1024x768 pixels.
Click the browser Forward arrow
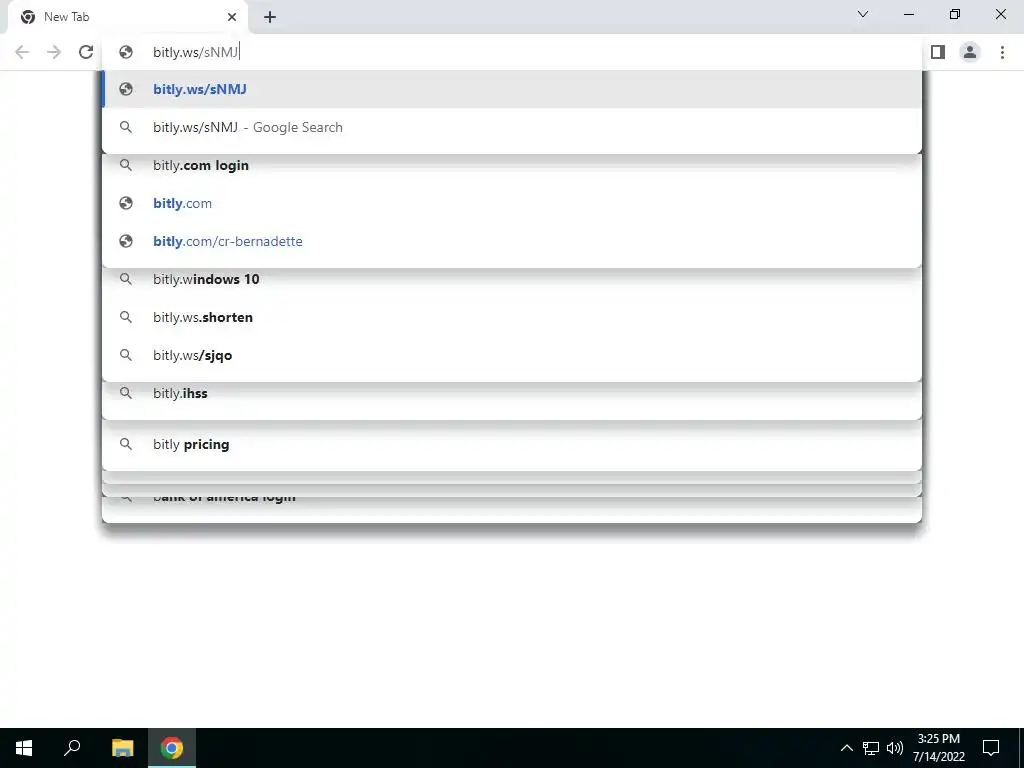(x=54, y=52)
